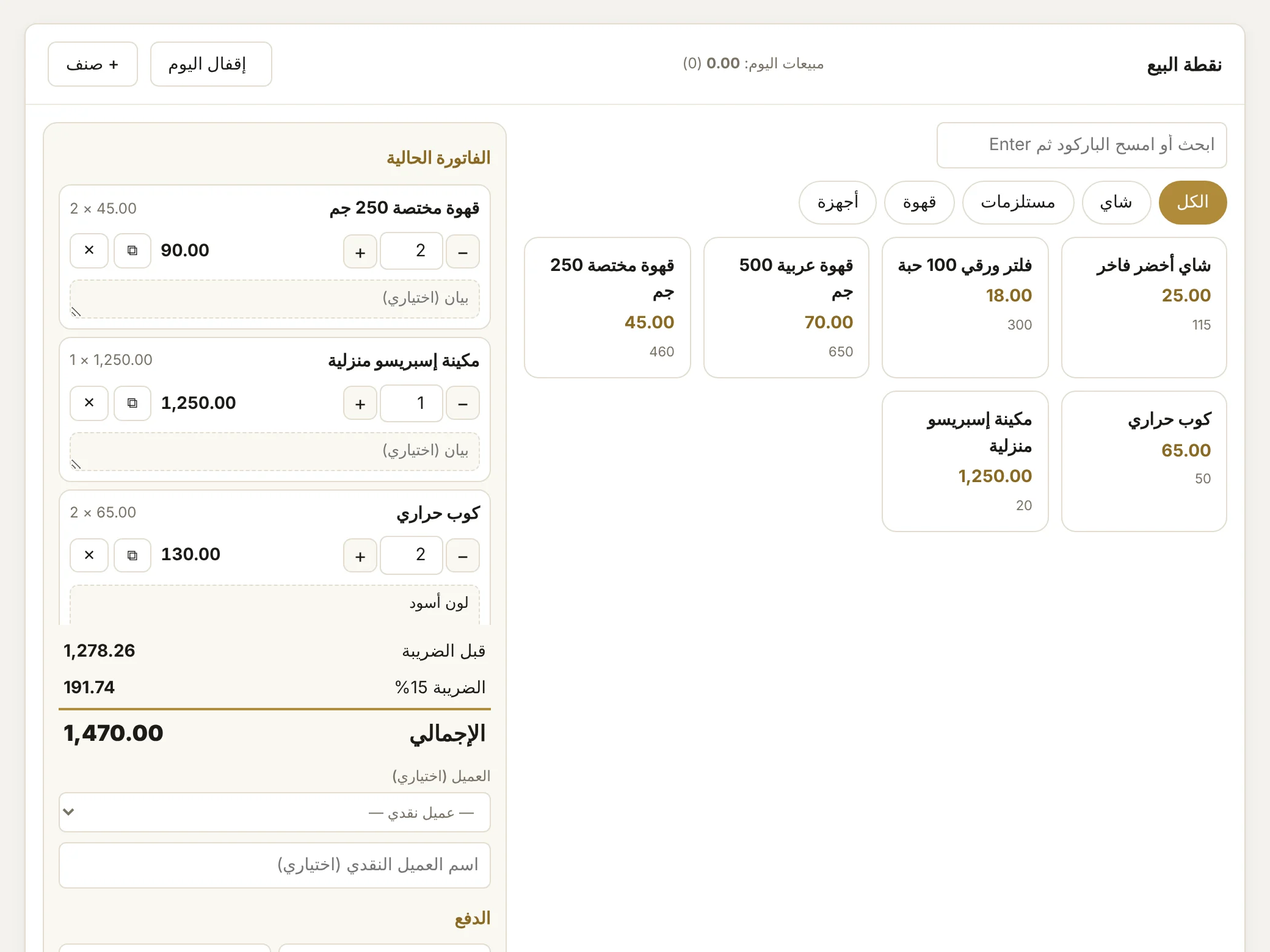Select the الكل category tab
This screenshot has width=1270, height=952.
pos(1192,202)
